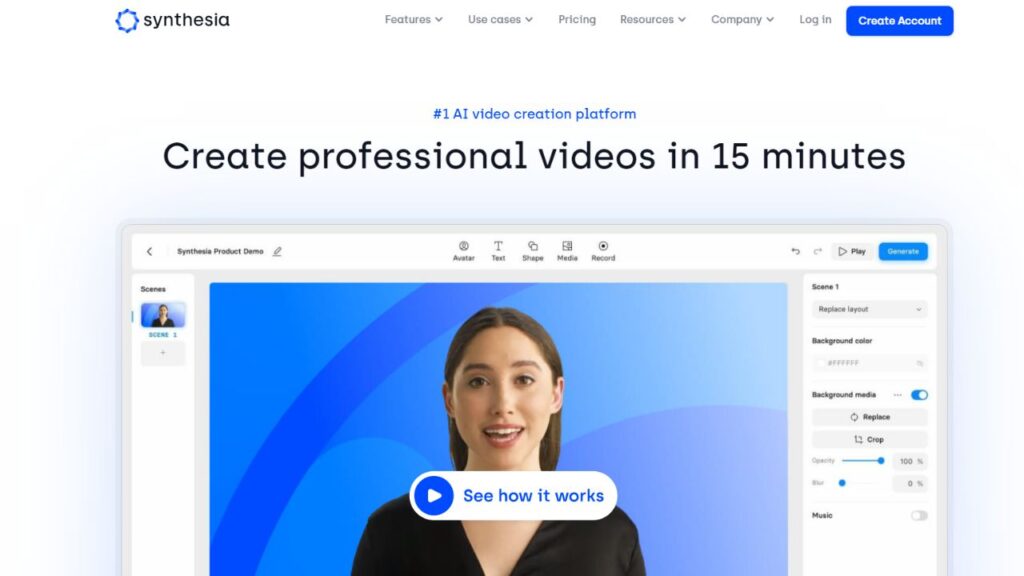
Task: Click the redo arrow icon
Action: tap(818, 251)
